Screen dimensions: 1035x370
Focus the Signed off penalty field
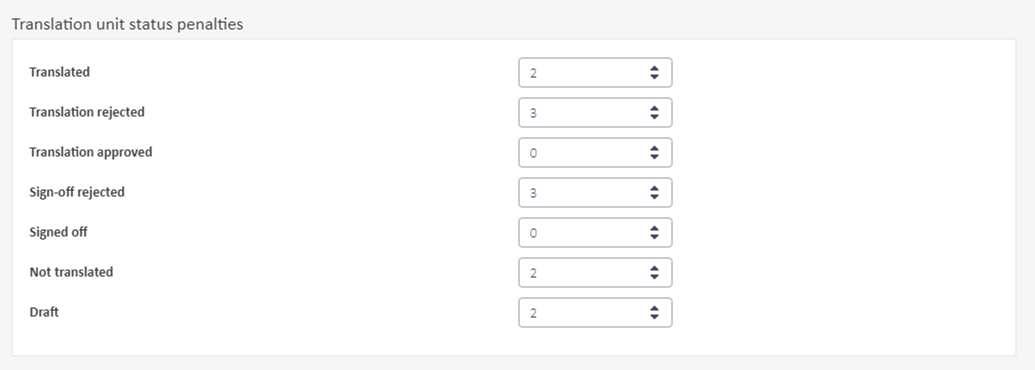click(x=595, y=233)
